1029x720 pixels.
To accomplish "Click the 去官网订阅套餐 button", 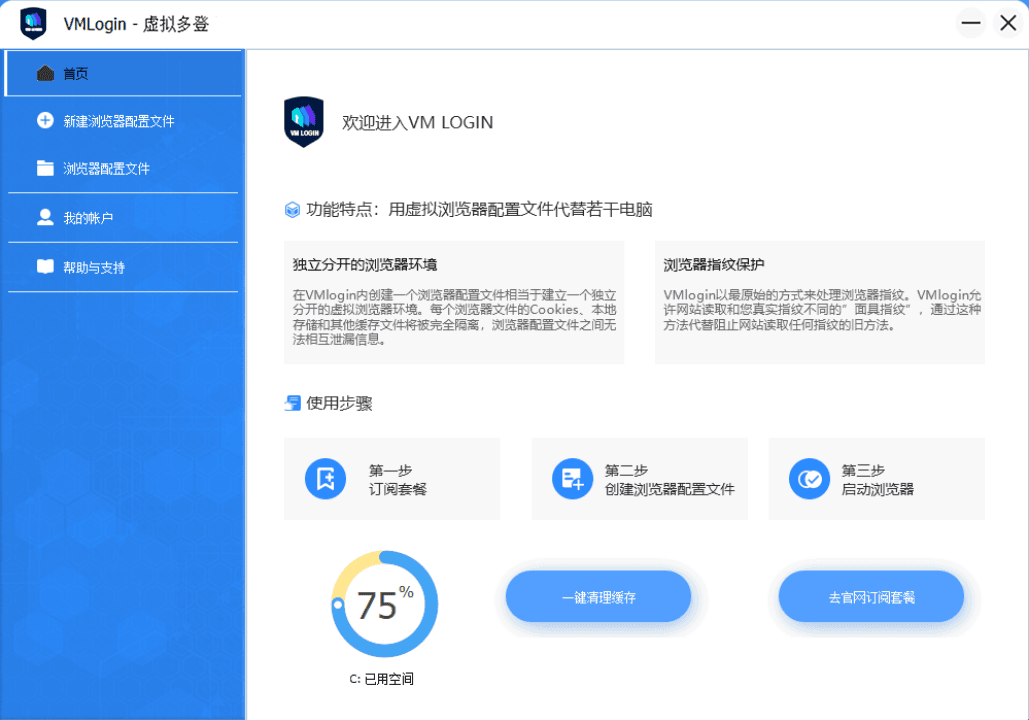I will coord(870,596).
